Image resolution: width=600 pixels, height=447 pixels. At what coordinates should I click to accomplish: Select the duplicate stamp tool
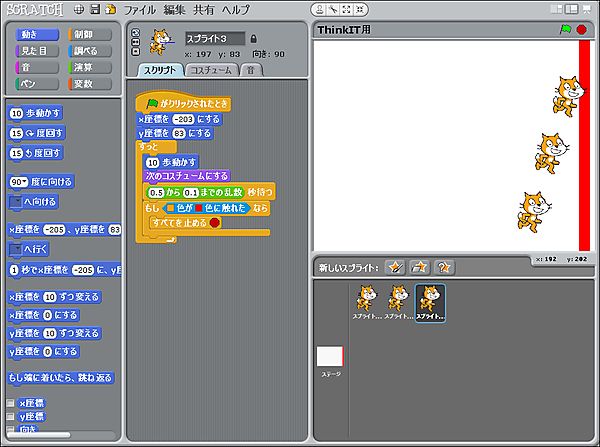[x=320, y=10]
